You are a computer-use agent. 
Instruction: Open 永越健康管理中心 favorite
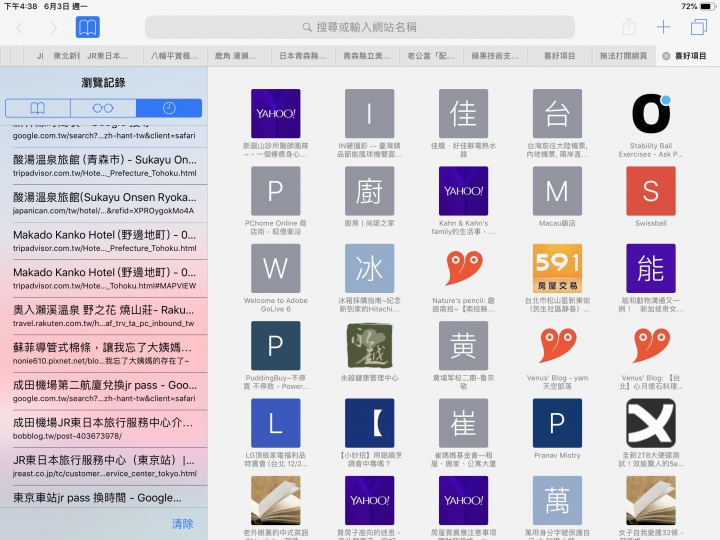tap(370, 346)
